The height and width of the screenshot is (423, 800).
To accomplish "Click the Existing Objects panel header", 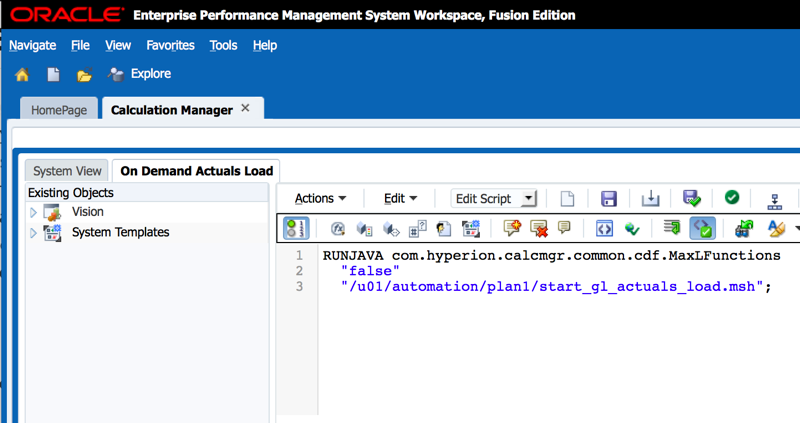I will [147, 193].
